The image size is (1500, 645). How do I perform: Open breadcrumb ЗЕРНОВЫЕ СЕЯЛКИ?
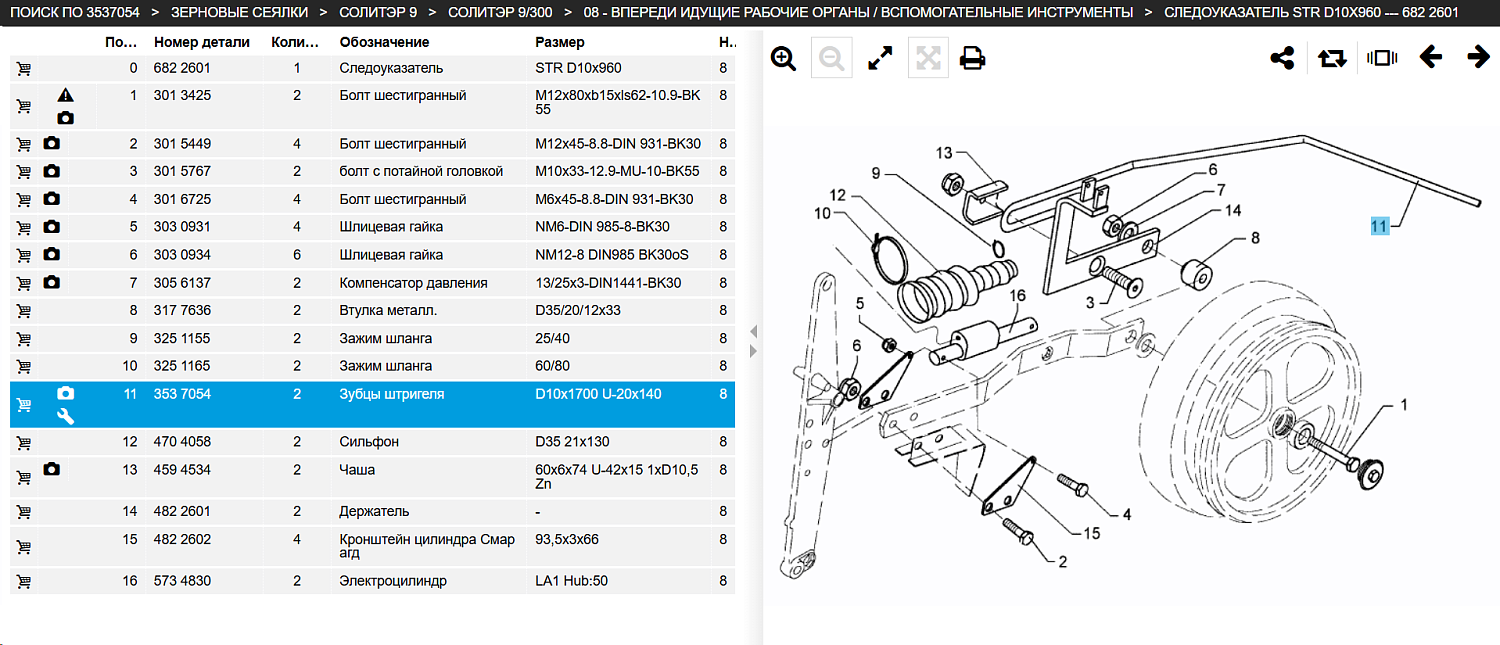point(240,13)
